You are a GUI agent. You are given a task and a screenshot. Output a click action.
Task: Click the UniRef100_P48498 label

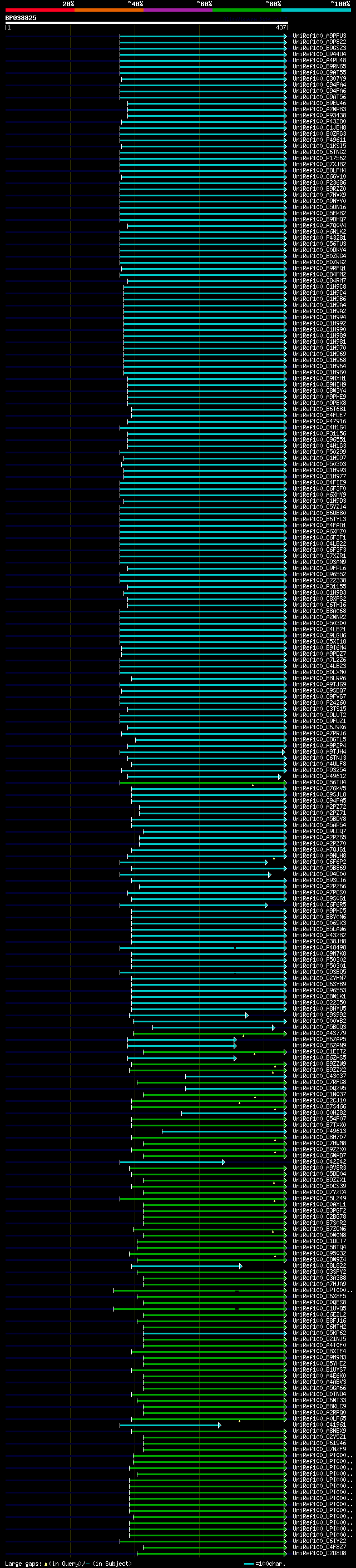319,948
